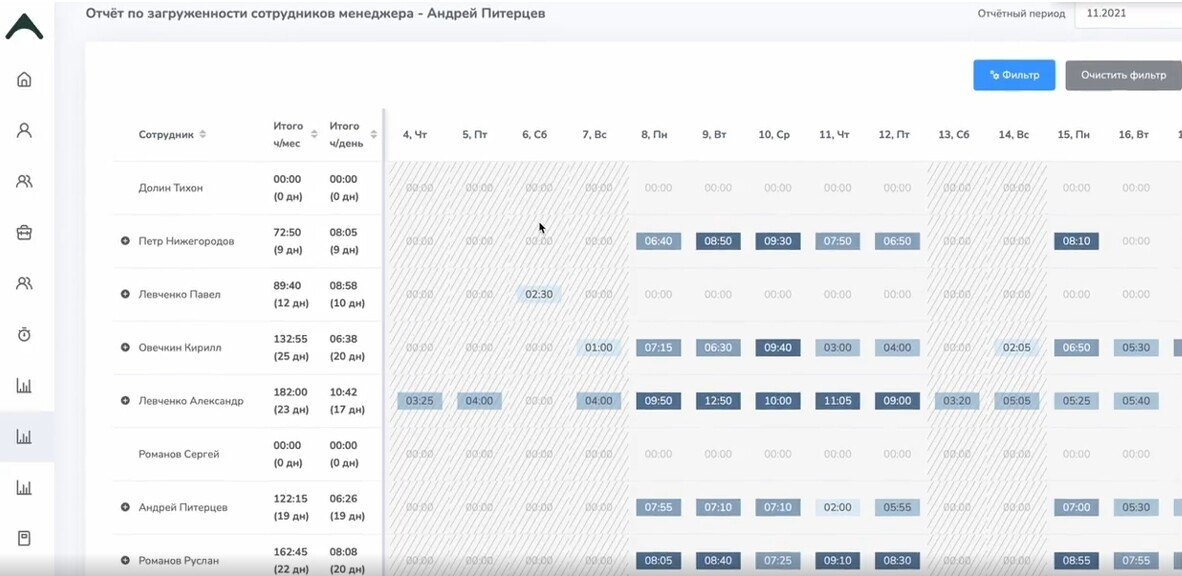Sort by the Итого ч/мес column
Screen dimensions: 1182x576
tap(314, 134)
